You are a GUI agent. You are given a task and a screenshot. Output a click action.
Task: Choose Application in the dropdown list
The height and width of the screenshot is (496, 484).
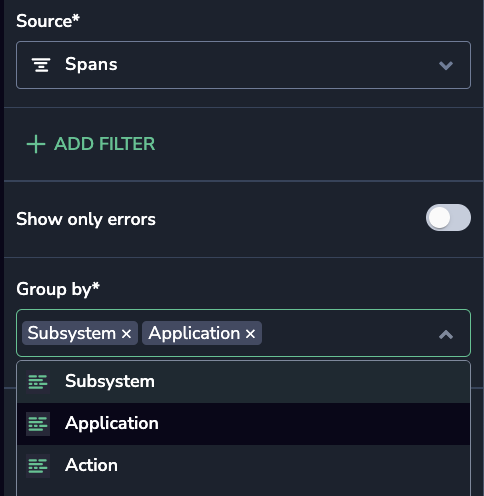243,424
